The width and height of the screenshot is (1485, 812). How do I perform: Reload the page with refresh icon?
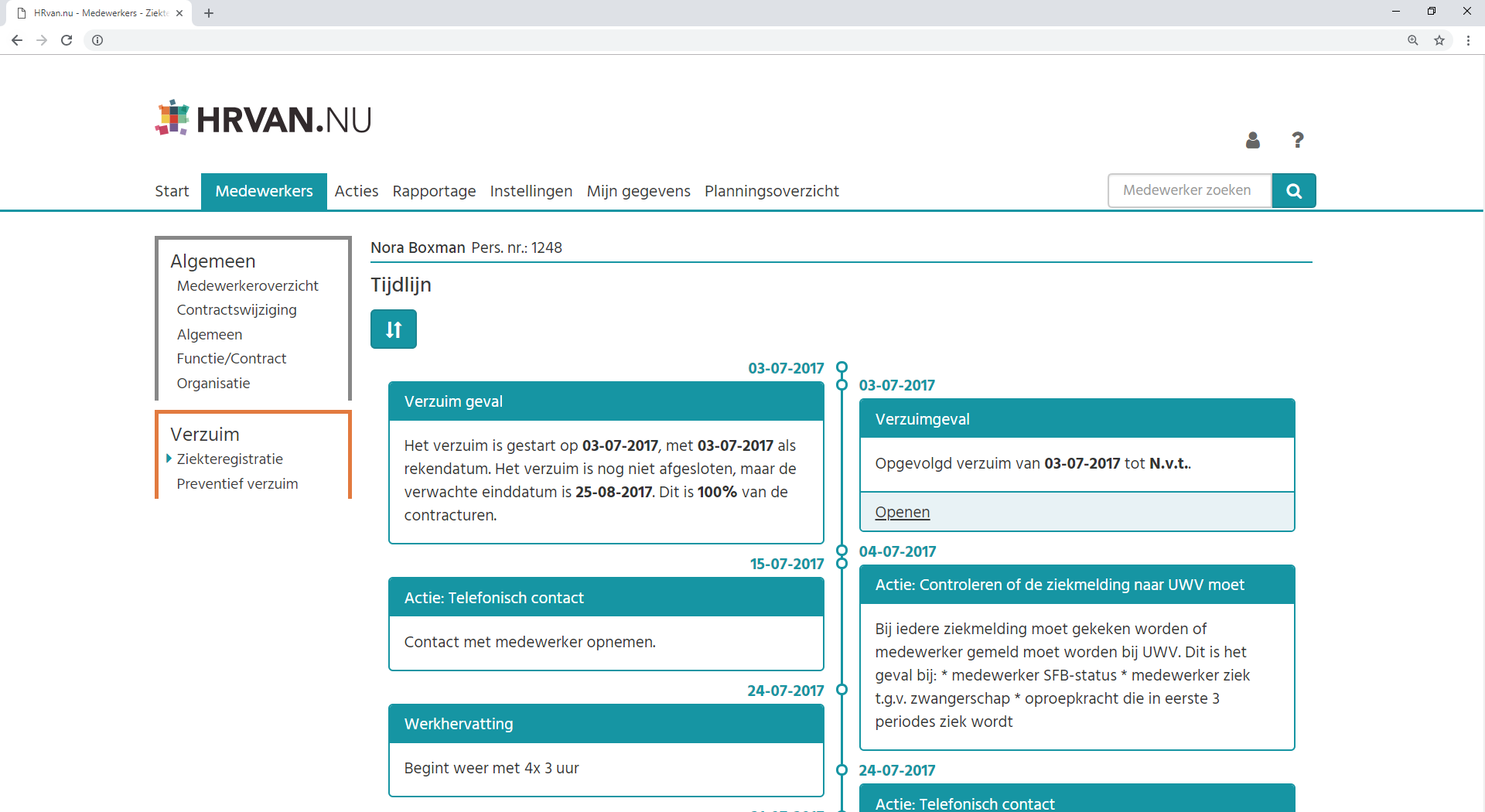[67, 40]
